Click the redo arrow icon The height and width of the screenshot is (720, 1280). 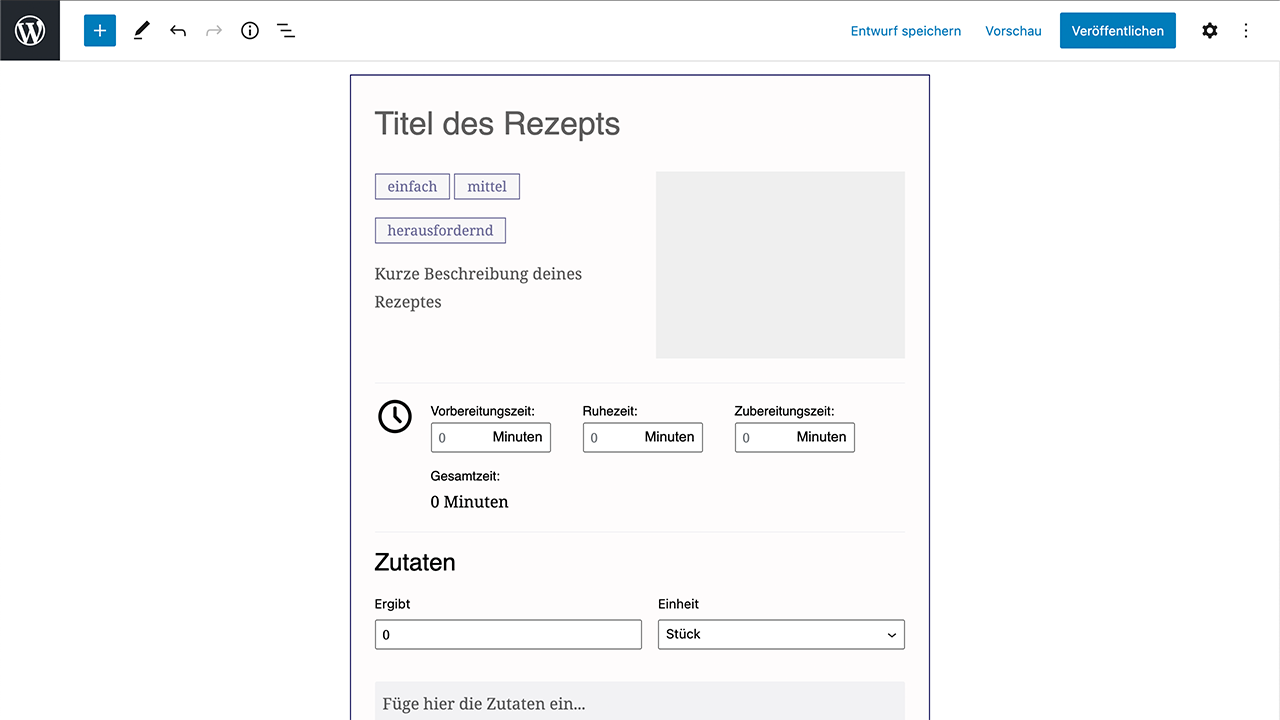pyautogui.click(x=213, y=30)
